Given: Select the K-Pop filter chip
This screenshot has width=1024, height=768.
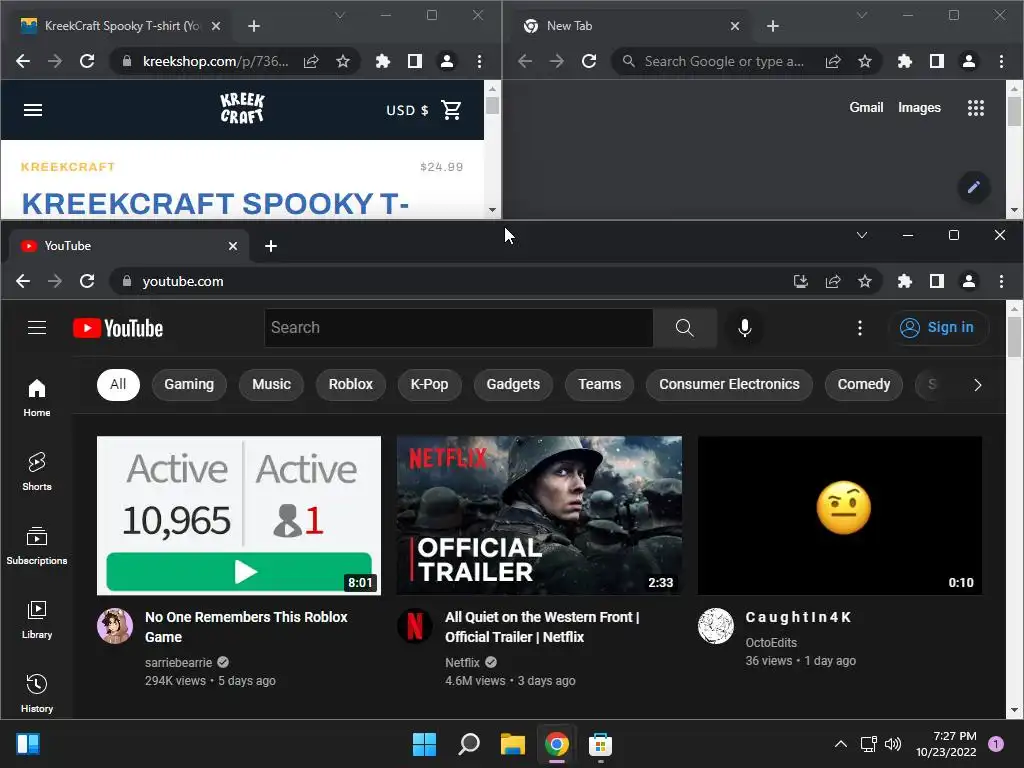Looking at the screenshot, I should tap(429, 385).
